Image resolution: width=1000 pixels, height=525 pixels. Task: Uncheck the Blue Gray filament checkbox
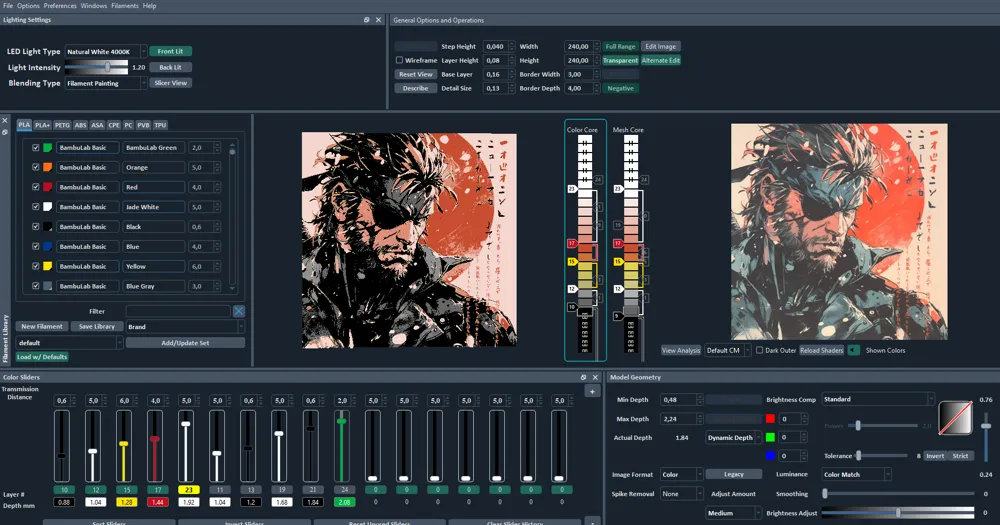click(36, 286)
